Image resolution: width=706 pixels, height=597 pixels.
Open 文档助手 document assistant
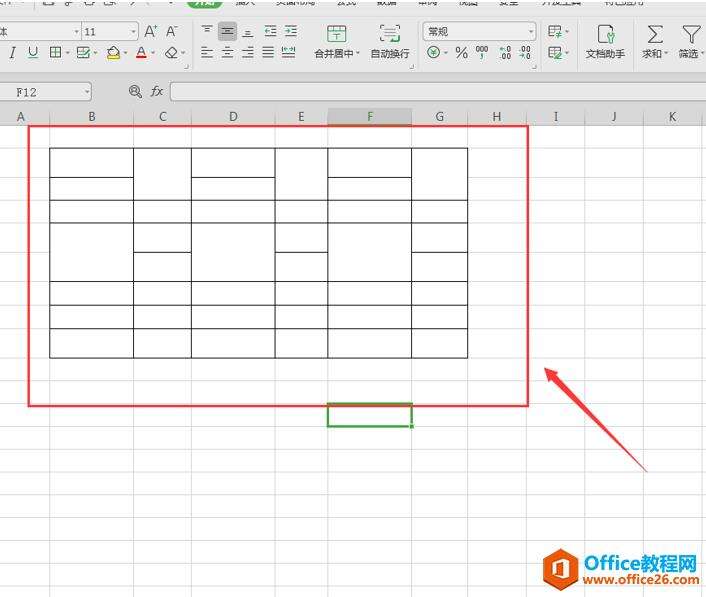tap(605, 41)
